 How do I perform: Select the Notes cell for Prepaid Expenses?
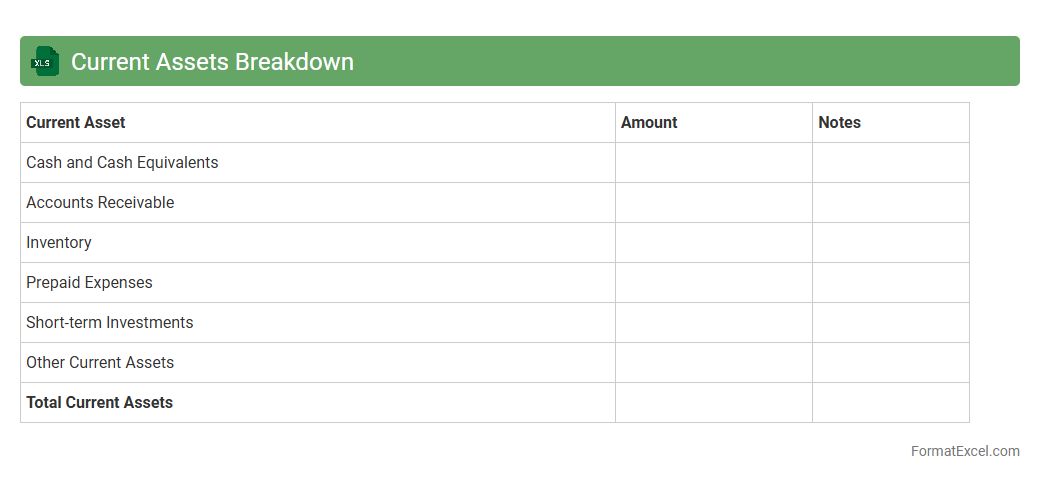(x=890, y=282)
